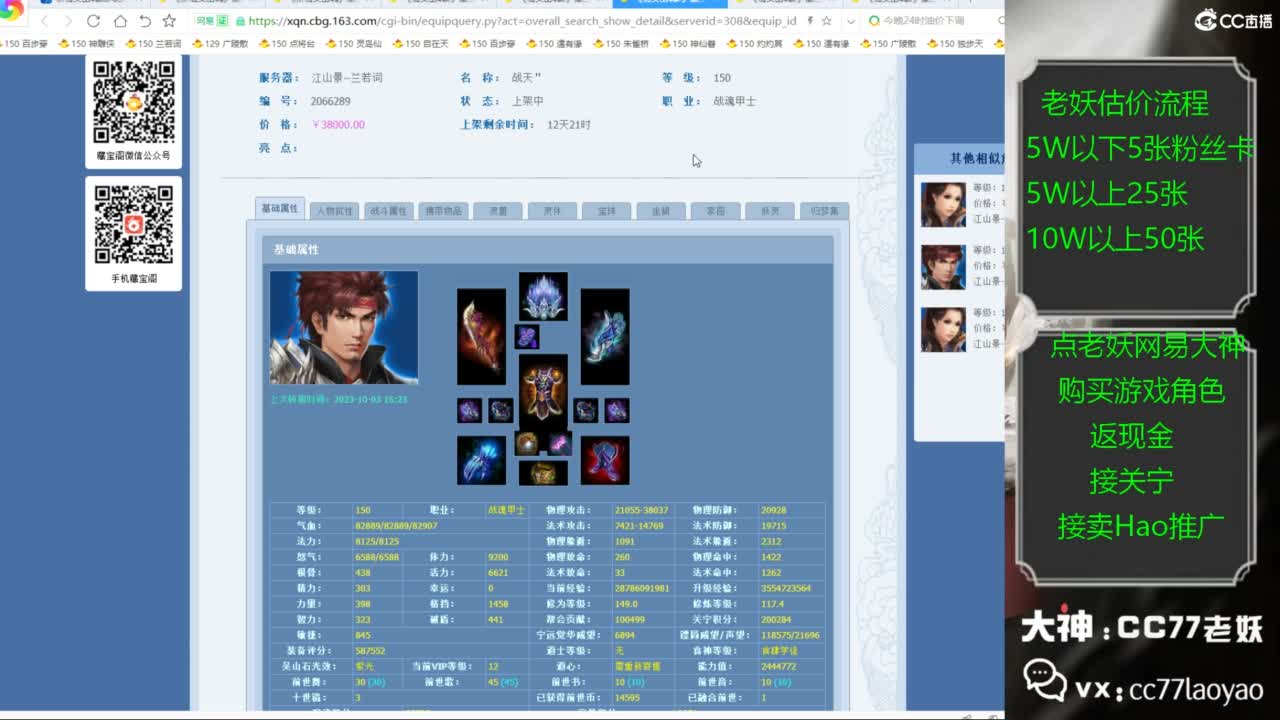1280x720 pixels.
Task: Click the undo-close-tab arrow icon
Action: 145,21
